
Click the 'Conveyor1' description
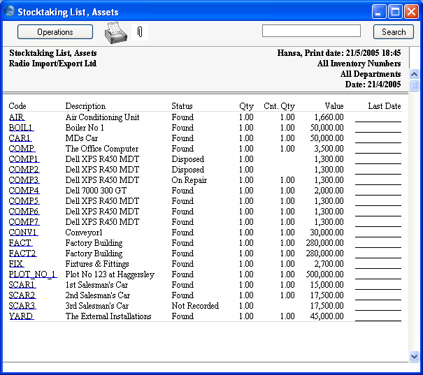84,232
